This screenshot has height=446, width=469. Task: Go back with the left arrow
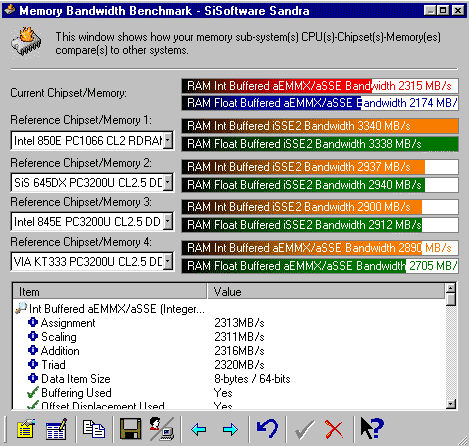tap(199, 429)
